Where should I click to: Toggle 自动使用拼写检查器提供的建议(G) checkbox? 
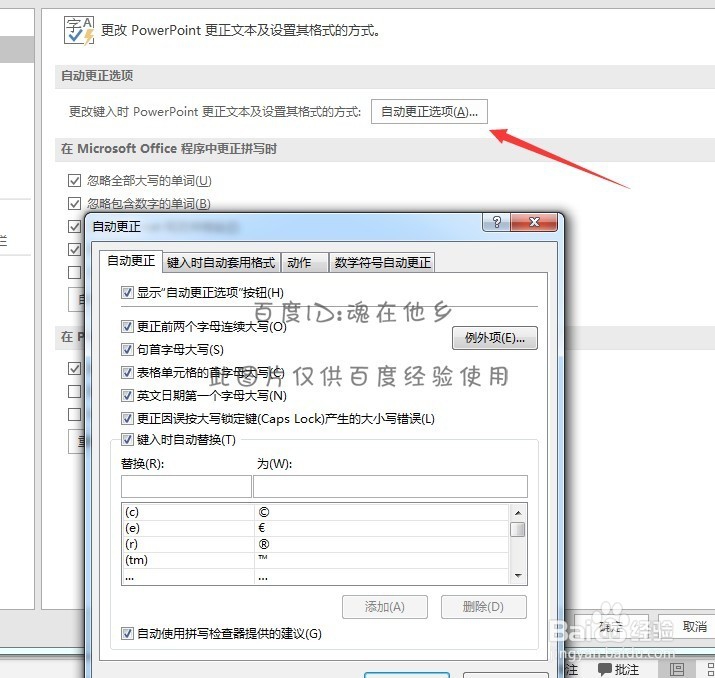(x=127, y=633)
